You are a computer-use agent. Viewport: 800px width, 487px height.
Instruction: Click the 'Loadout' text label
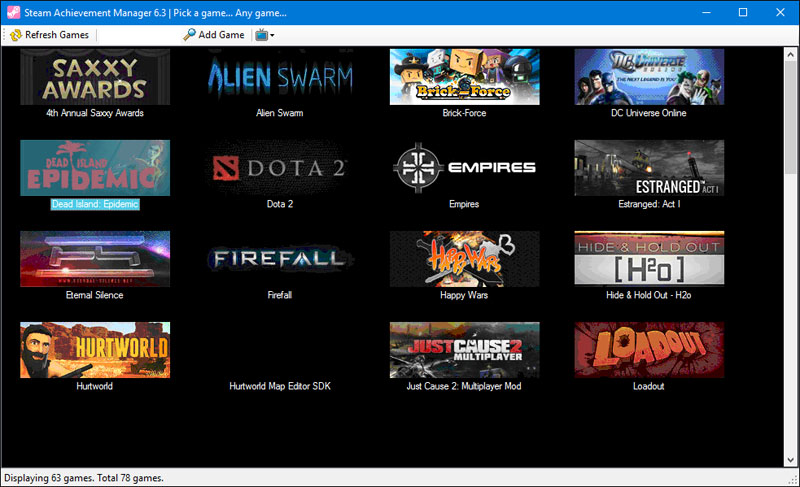649,386
